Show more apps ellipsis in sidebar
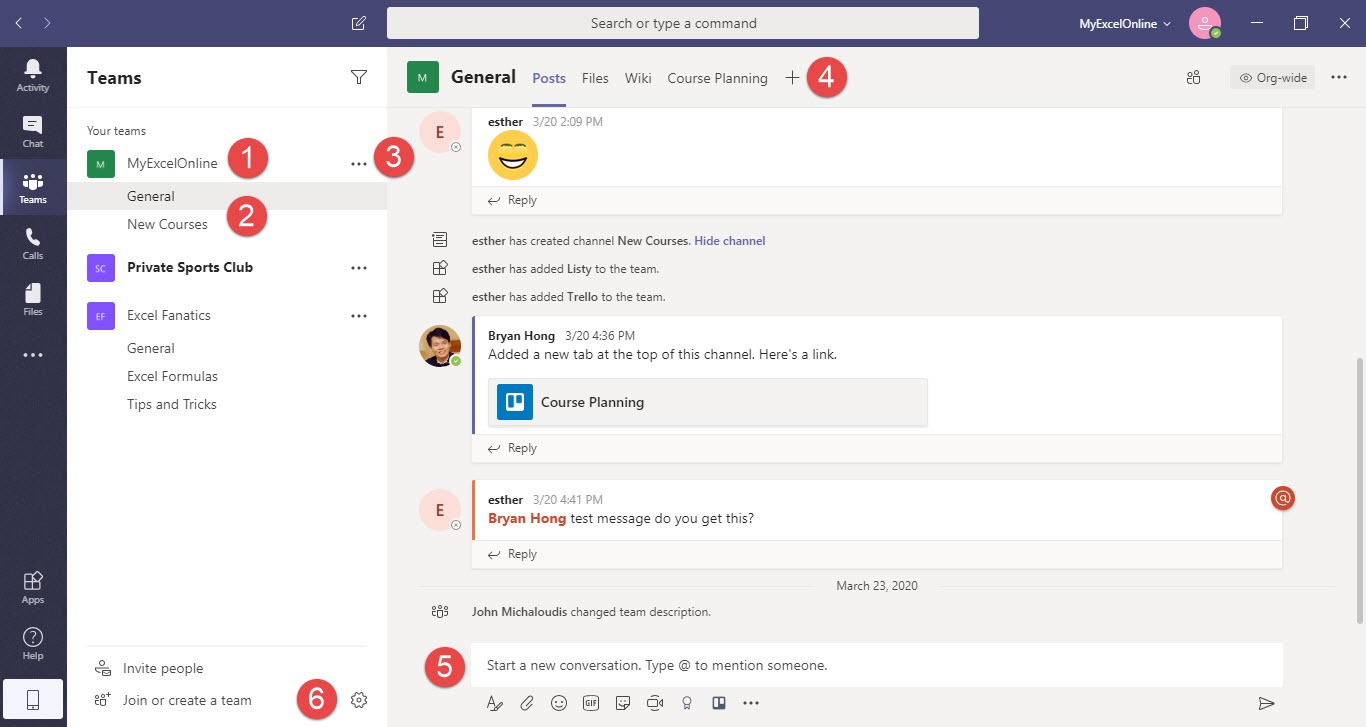 [x=33, y=355]
